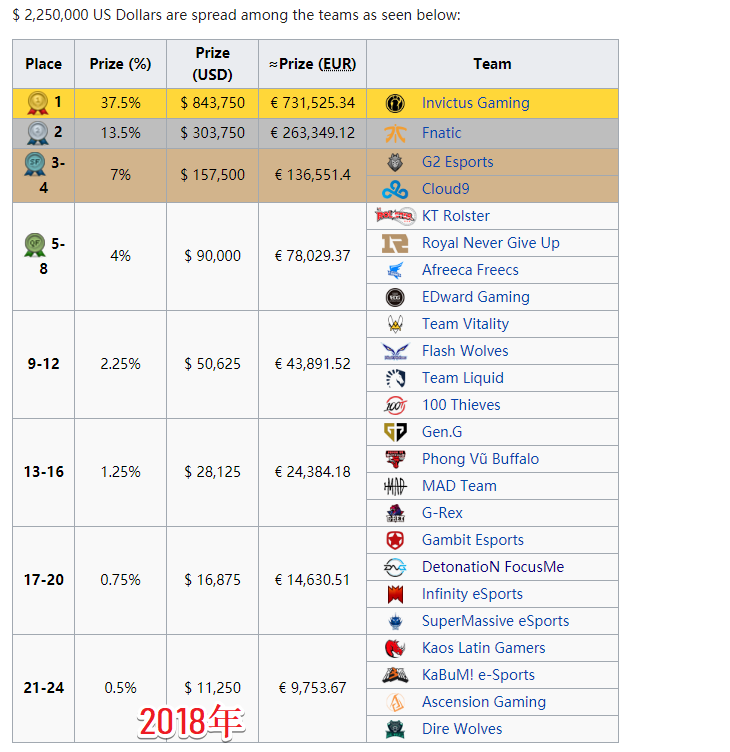Open the Dire Wolves team link
Viewport: 730px width, 752px height.
tap(462, 729)
